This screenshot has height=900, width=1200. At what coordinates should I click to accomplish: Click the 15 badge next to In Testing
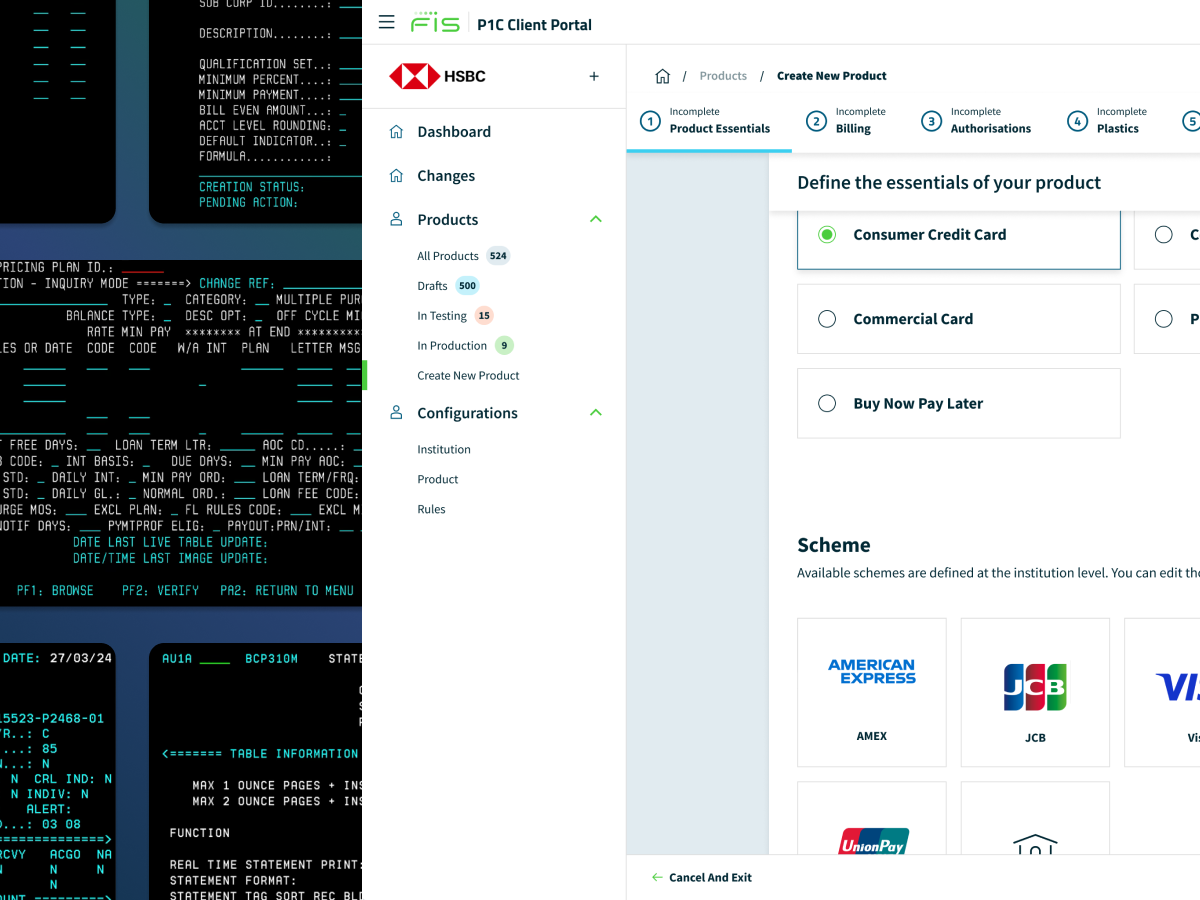tap(484, 316)
